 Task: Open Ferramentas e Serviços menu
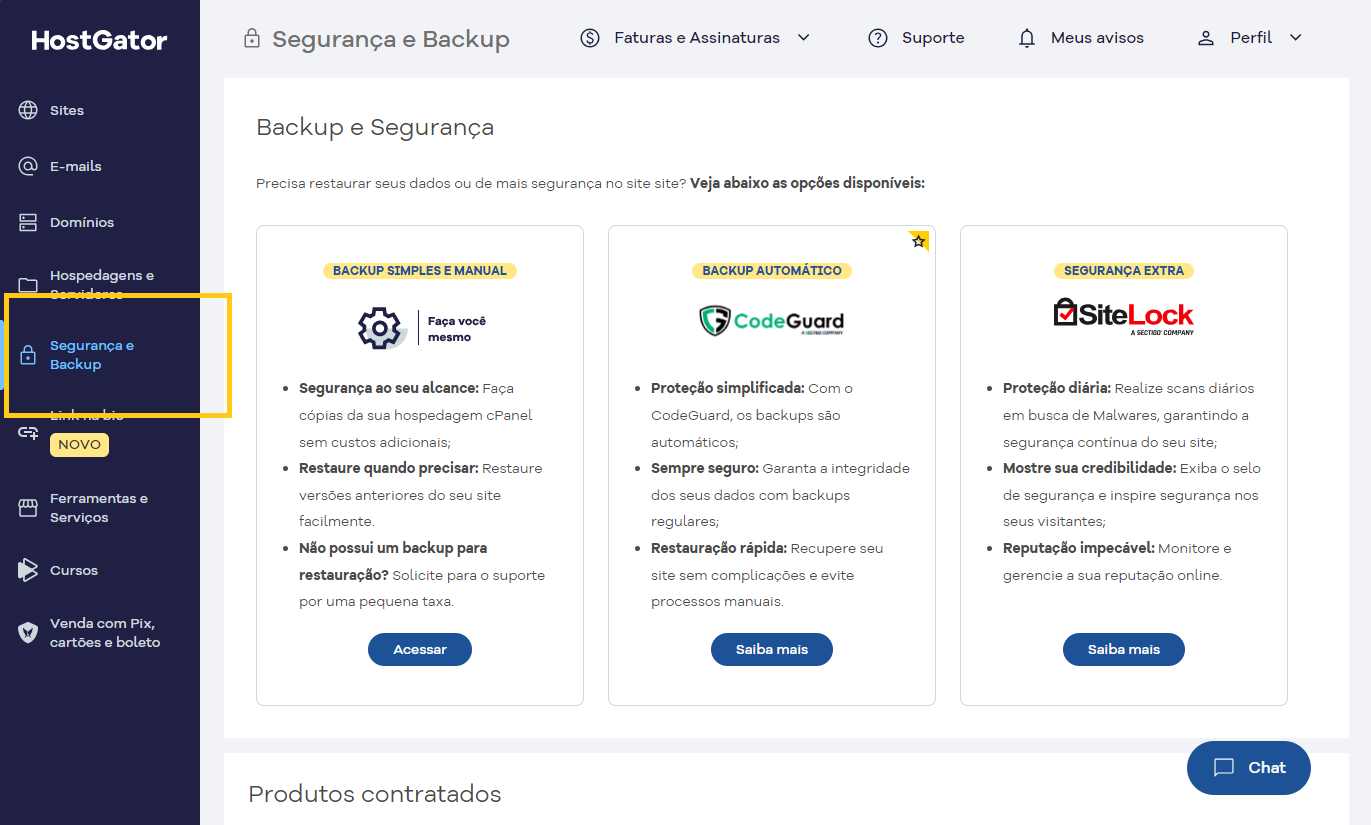100,508
